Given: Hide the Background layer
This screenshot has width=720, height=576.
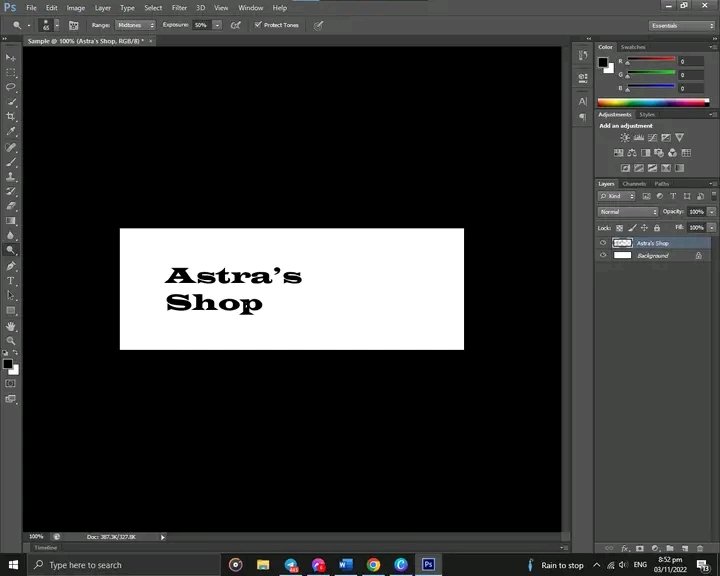Looking at the screenshot, I should click(603, 255).
